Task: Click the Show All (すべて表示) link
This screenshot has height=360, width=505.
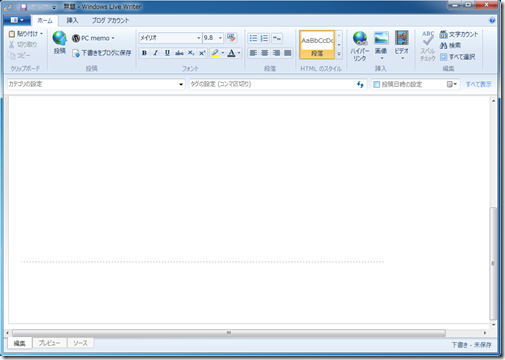Action: tap(478, 84)
